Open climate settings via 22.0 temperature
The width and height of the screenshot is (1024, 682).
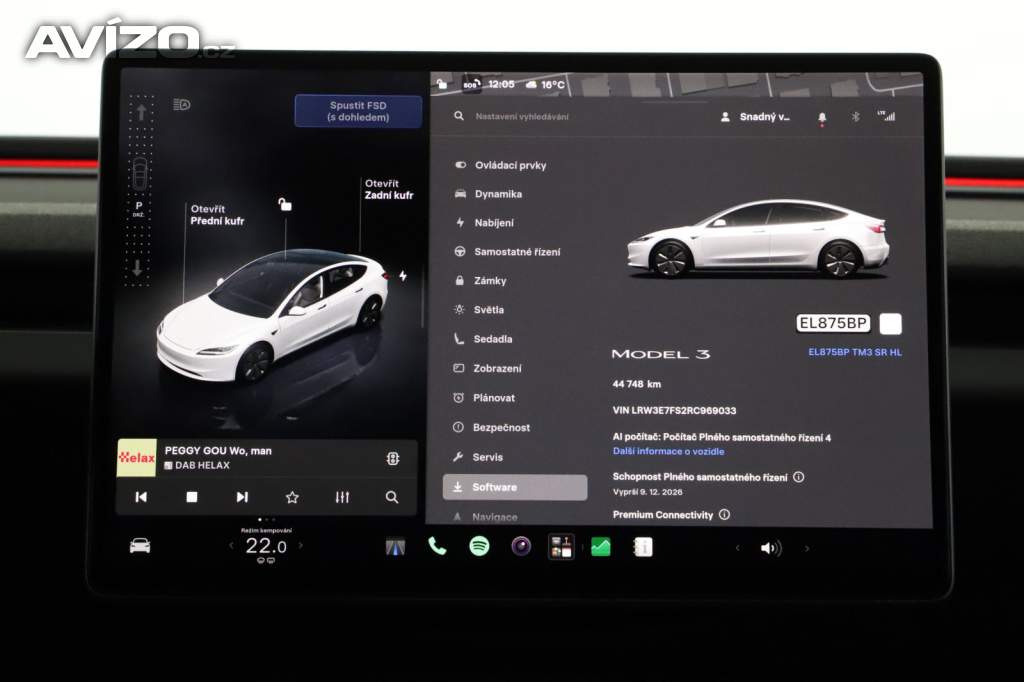pos(266,546)
